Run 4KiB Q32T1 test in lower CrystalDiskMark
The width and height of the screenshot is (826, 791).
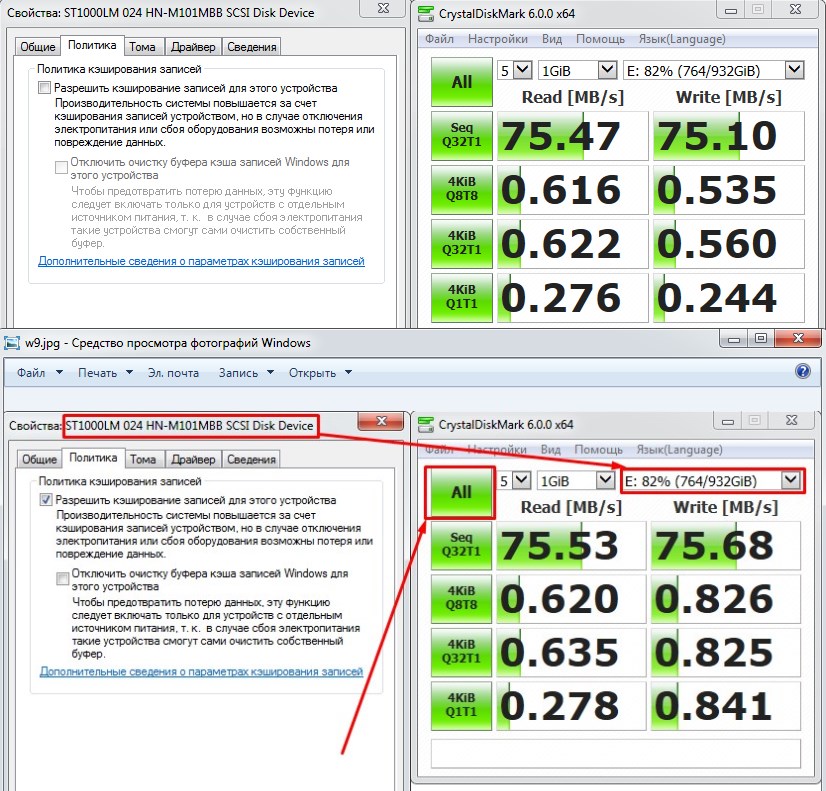460,652
